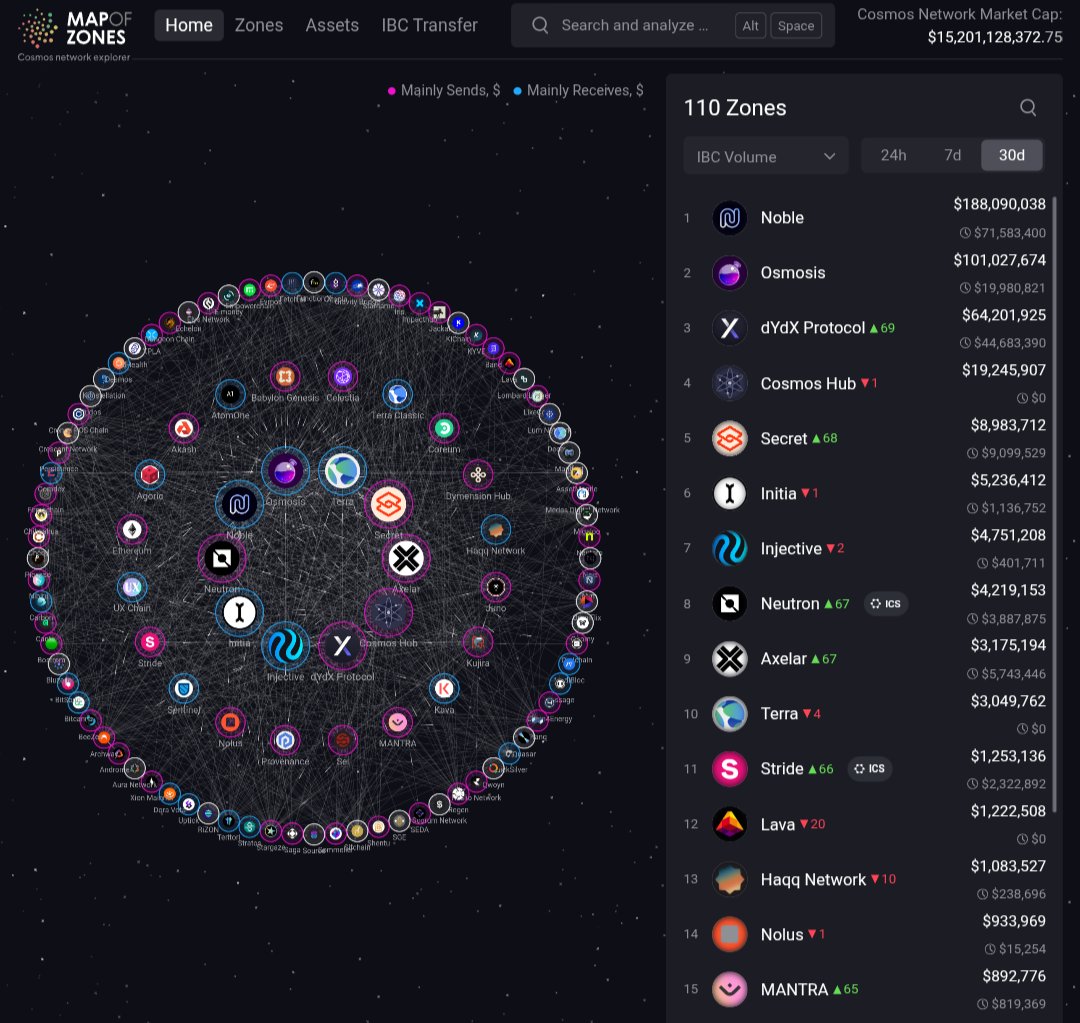Select the 24h time range tab

[x=893, y=155]
